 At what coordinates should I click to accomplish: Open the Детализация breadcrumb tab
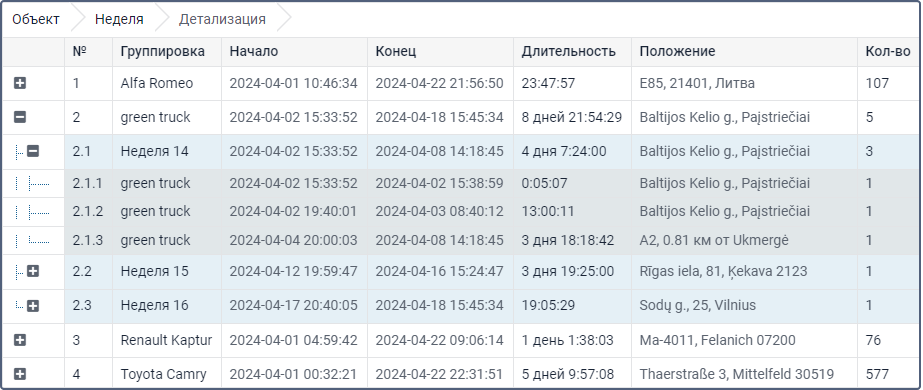tap(222, 19)
